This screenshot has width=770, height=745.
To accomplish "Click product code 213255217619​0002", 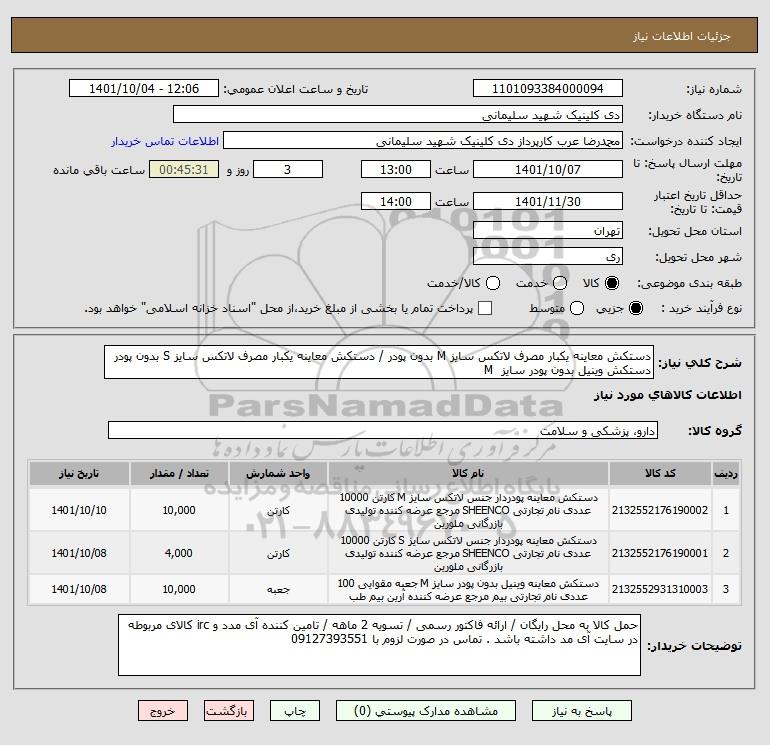I will click(660, 510).
